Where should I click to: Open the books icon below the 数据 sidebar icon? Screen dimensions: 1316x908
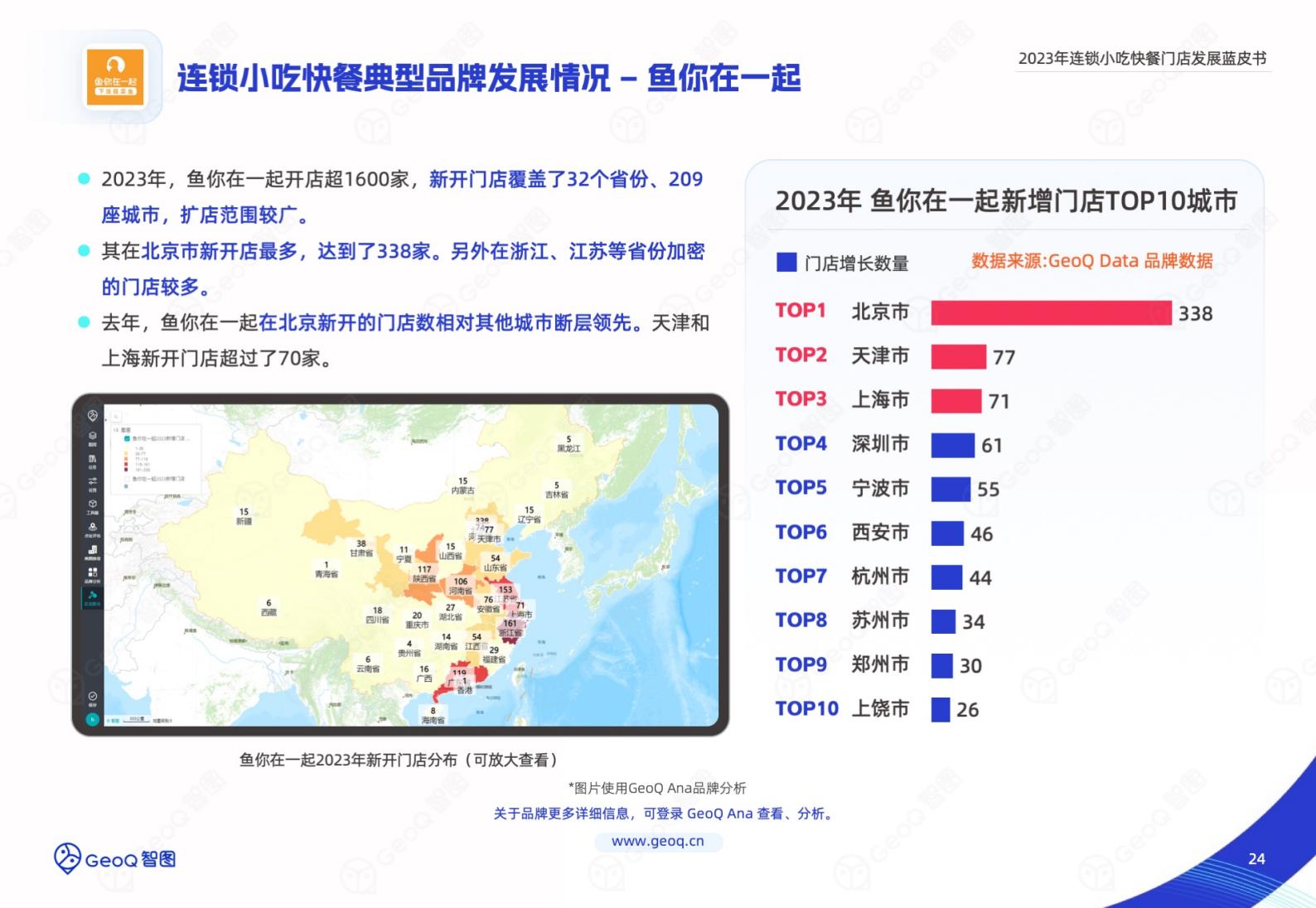(93, 458)
